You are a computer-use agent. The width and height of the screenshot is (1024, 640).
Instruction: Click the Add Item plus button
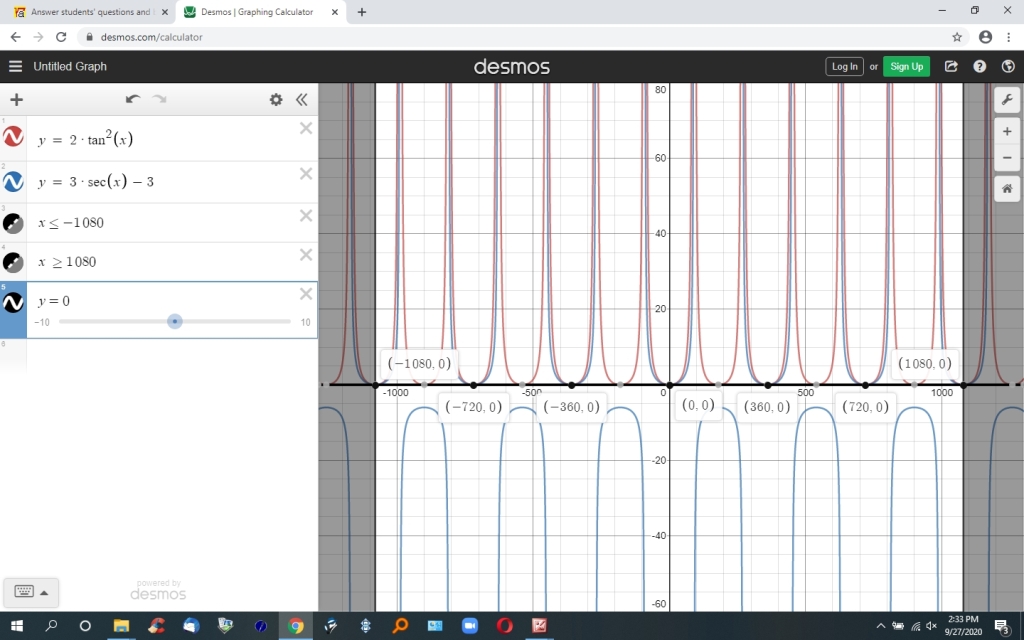tap(16, 99)
